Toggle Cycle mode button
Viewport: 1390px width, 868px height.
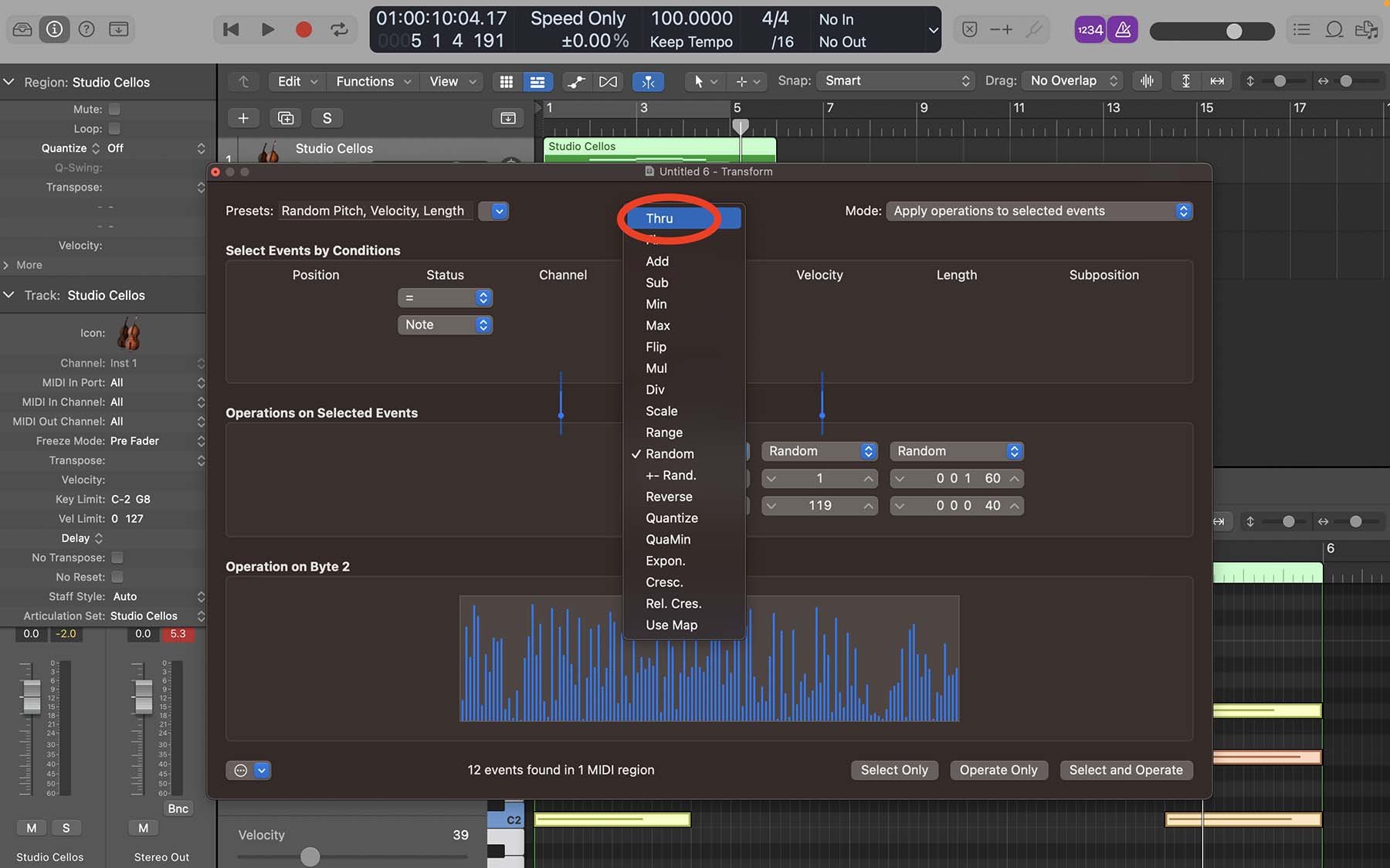click(x=339, y=29)
